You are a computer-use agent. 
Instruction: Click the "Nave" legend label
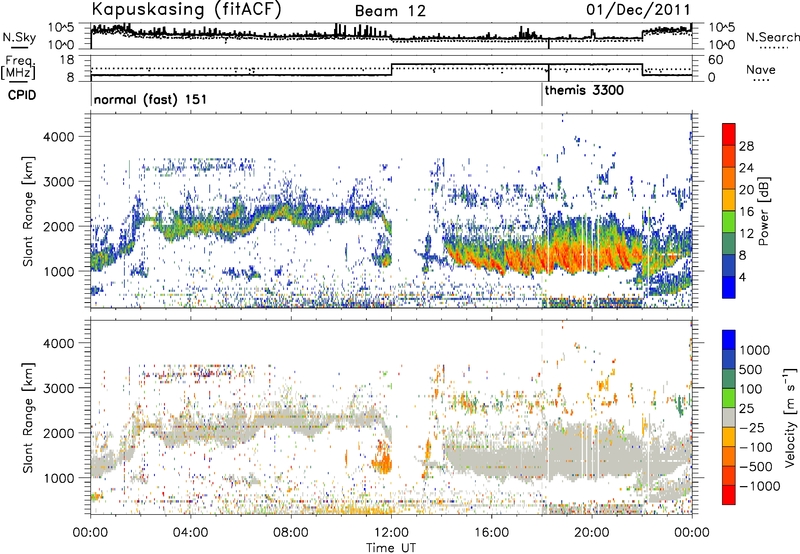pyautogui.click(x=760, y=69)
